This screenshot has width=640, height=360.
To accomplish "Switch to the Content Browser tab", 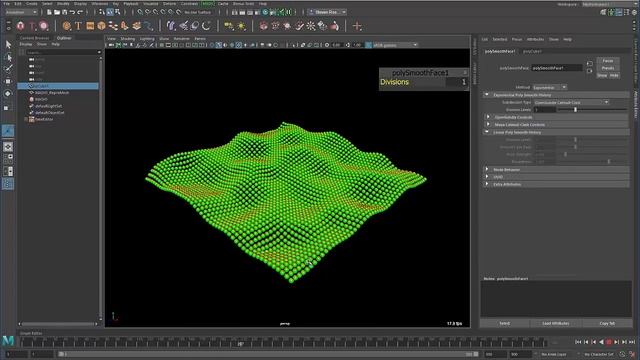I will 34,38.
